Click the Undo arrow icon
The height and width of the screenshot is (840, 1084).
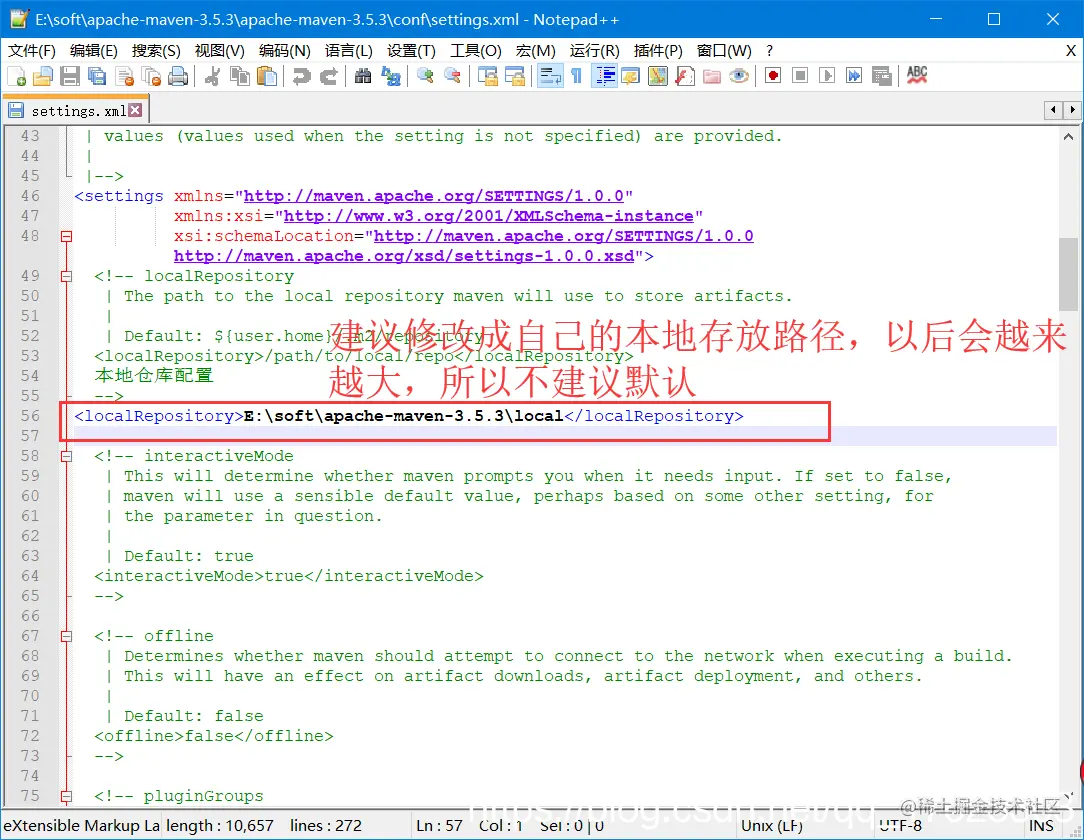301,76
